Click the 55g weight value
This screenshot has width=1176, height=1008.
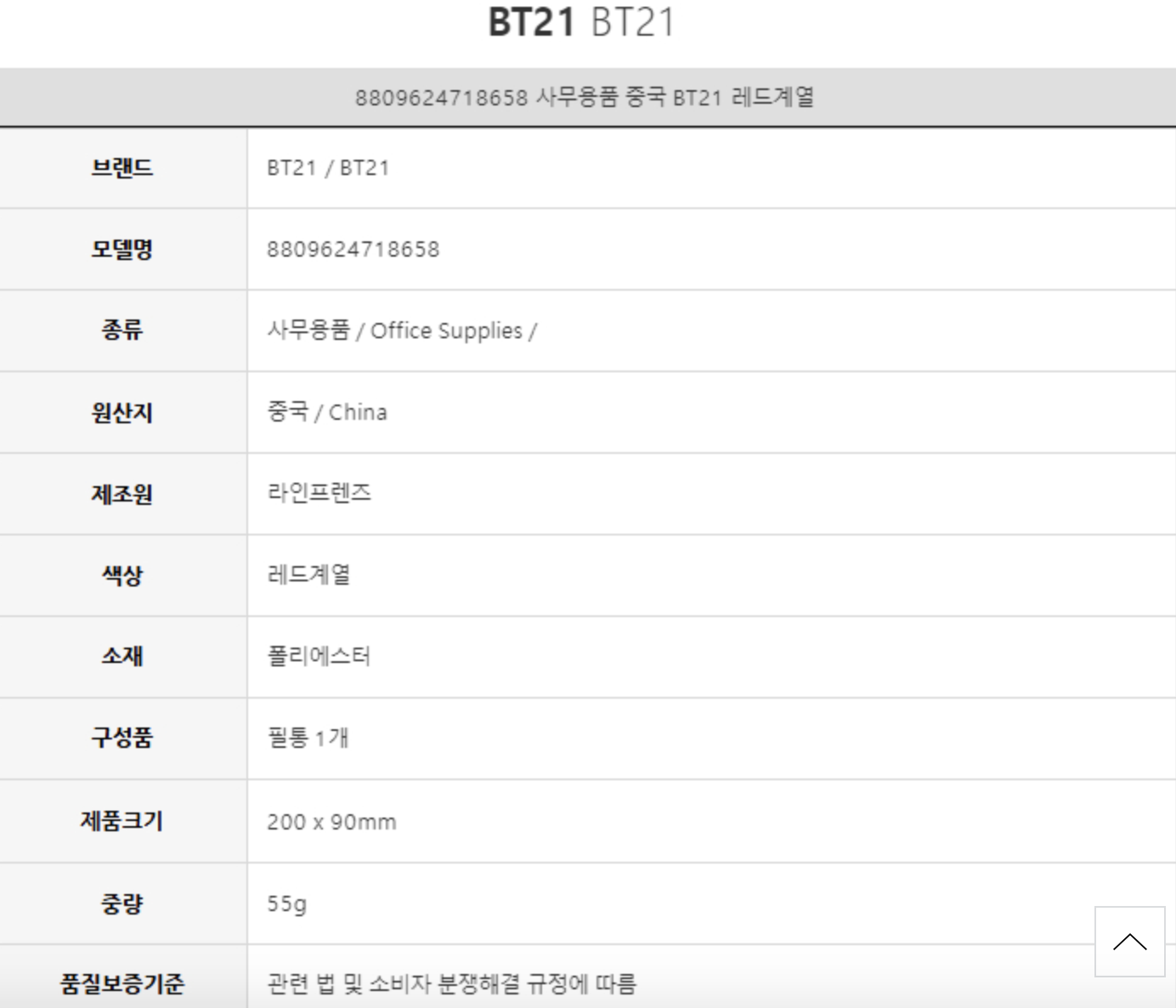(x=286, y=903)
